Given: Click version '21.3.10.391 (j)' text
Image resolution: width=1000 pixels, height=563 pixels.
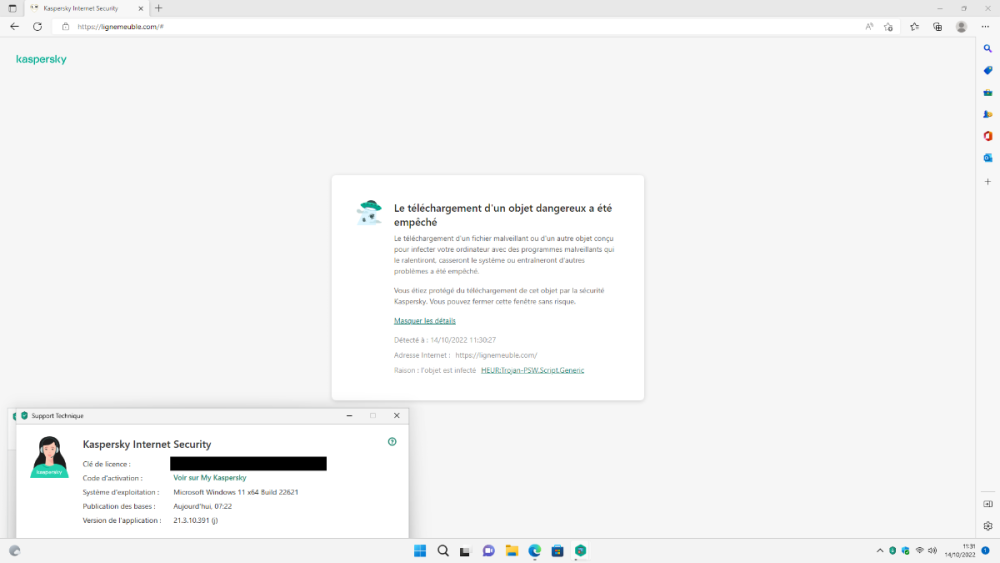Looking at the screenshot, I should point(196,520).
